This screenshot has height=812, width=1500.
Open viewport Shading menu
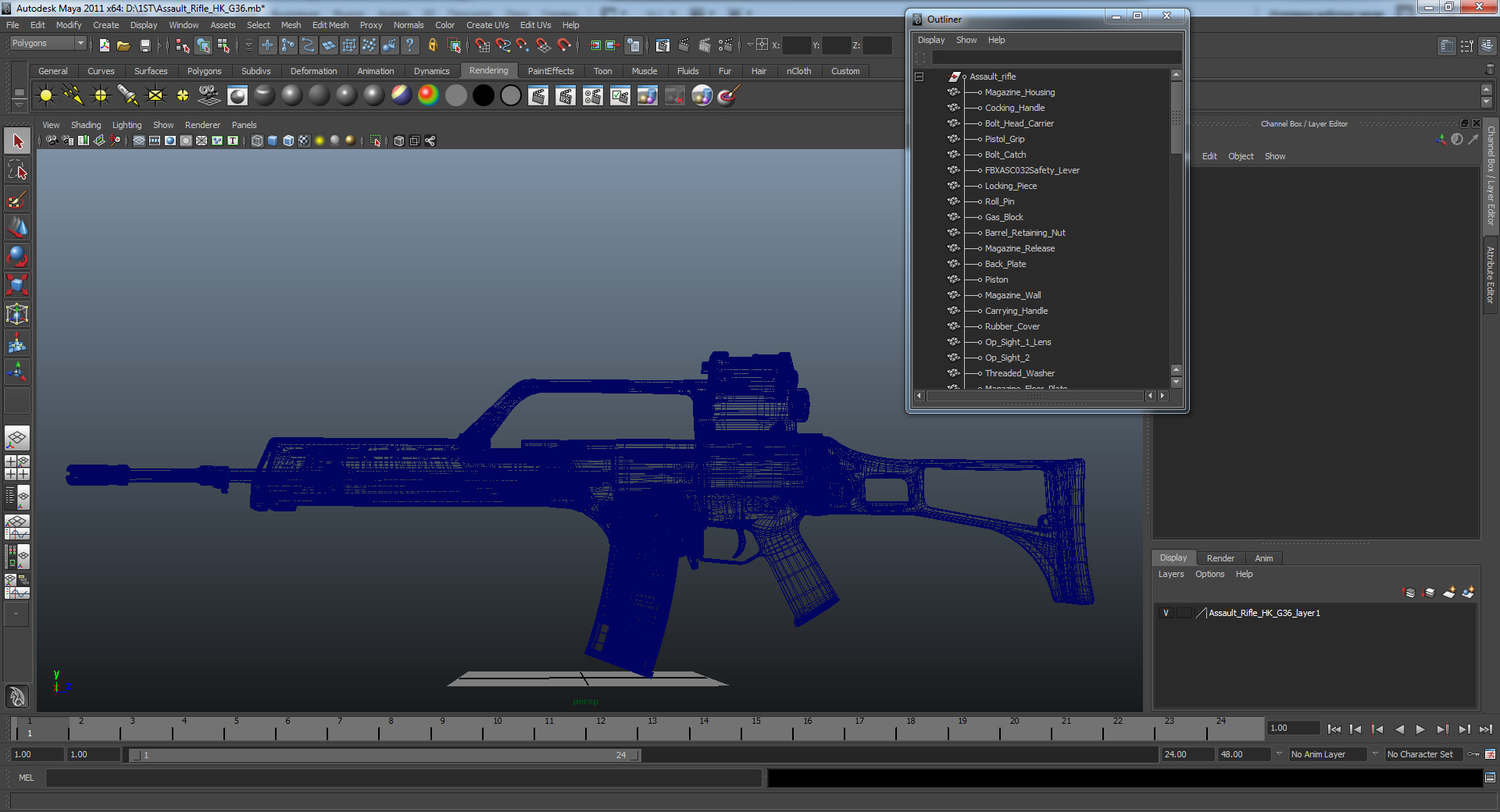86,125
